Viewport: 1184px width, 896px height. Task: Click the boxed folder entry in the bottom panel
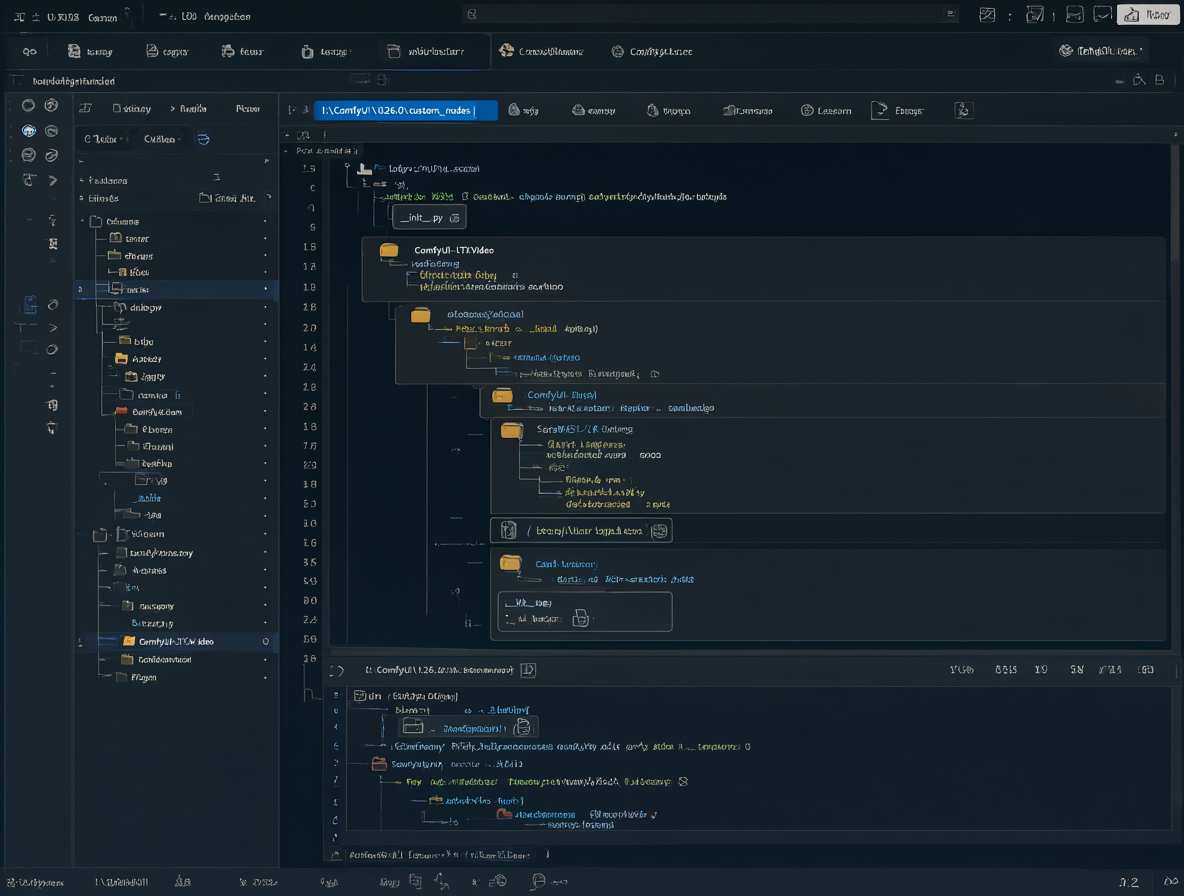[x=467, y=727]
